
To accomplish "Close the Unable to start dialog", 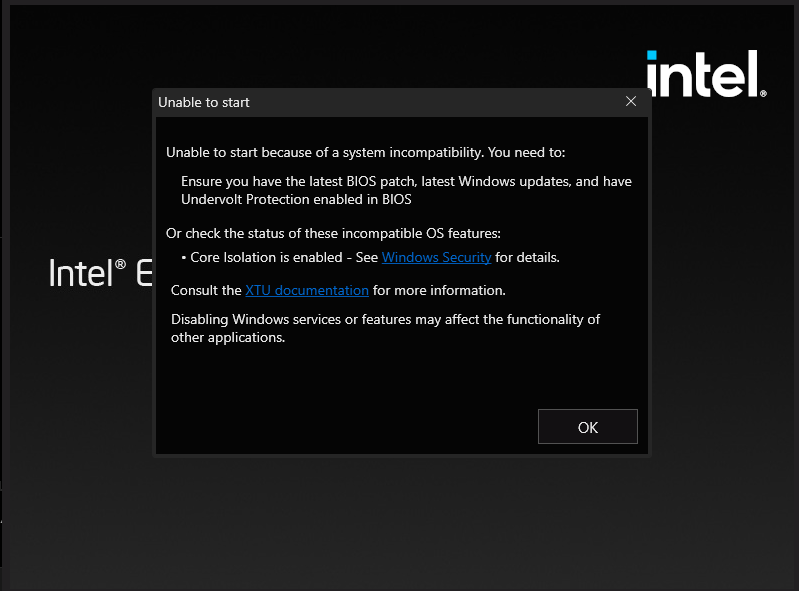I will coord(631,102).
